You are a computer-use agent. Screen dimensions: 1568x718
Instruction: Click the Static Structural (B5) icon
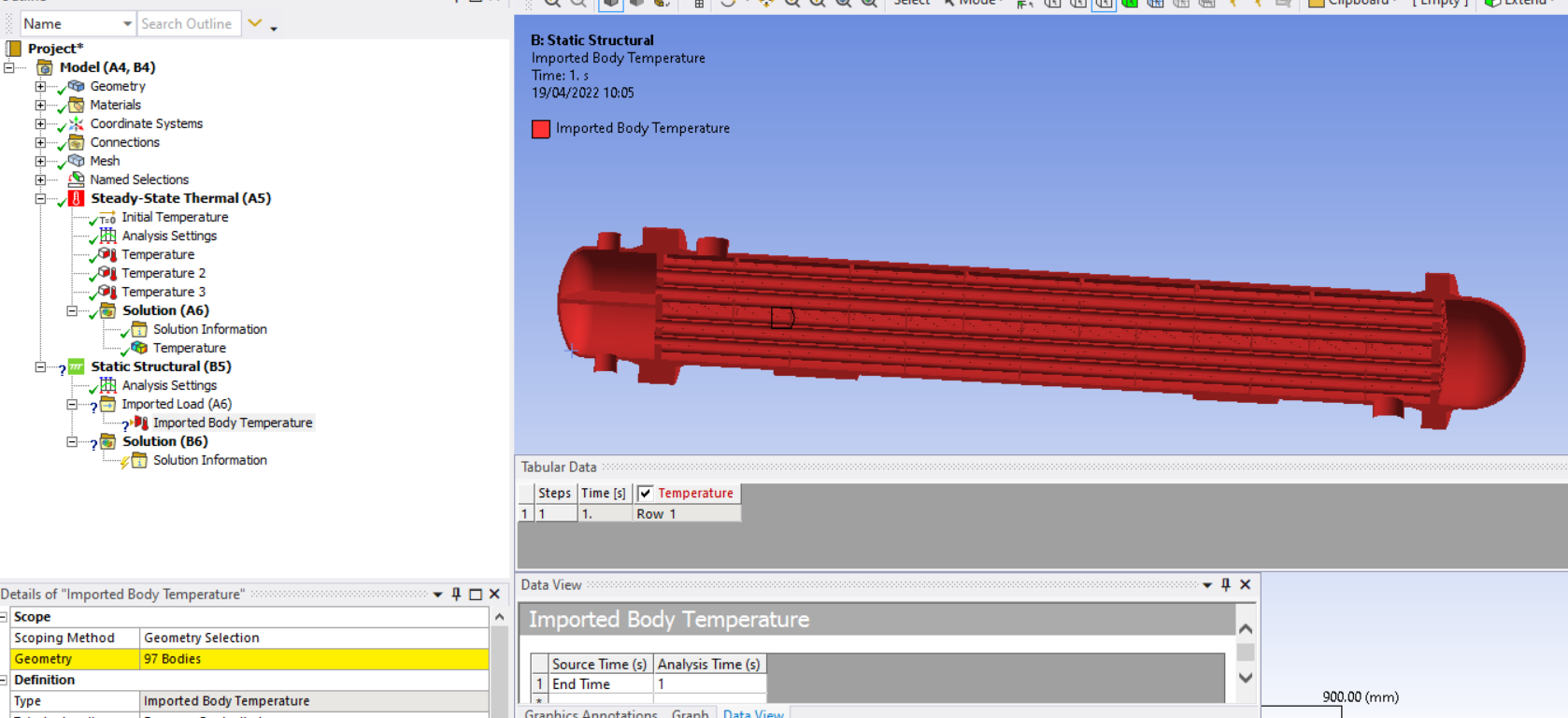[77, 366]
